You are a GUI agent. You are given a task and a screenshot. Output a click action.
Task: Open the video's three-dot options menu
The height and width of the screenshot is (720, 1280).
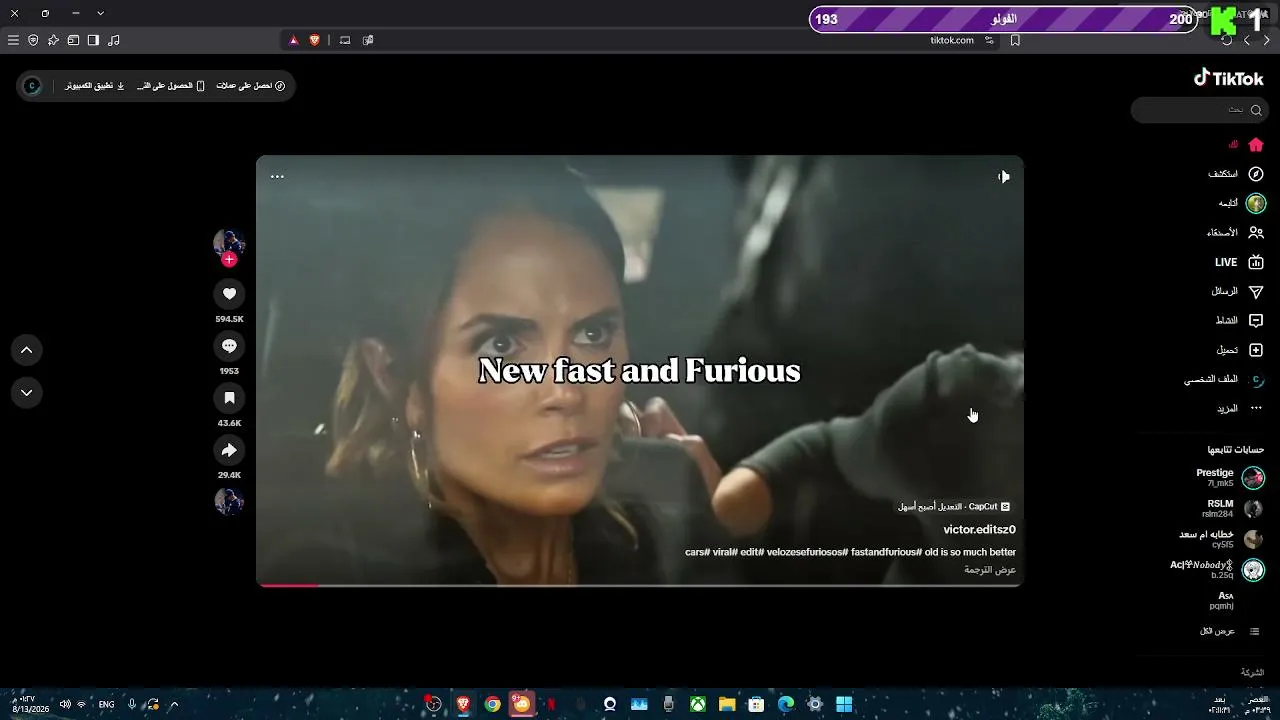tap(277, 177)
